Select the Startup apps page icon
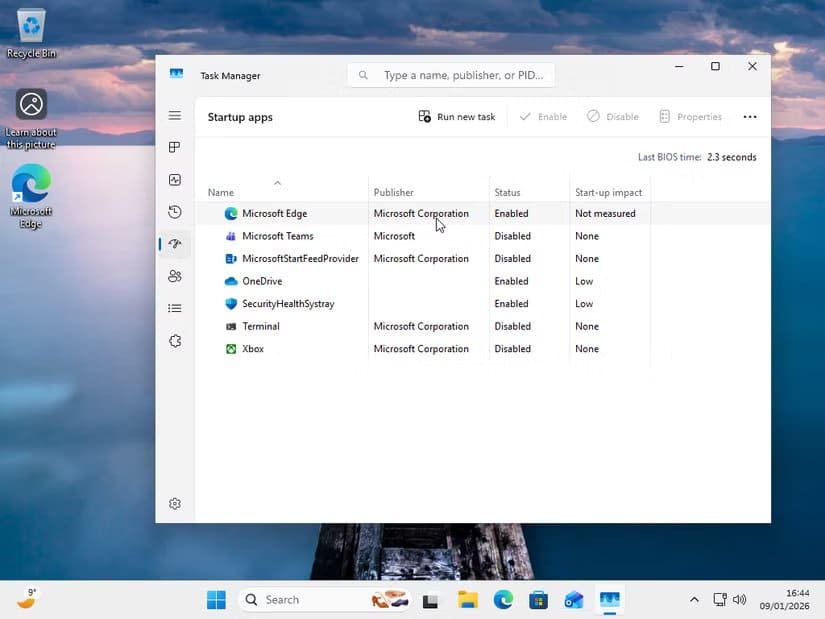 coord(175,243)
